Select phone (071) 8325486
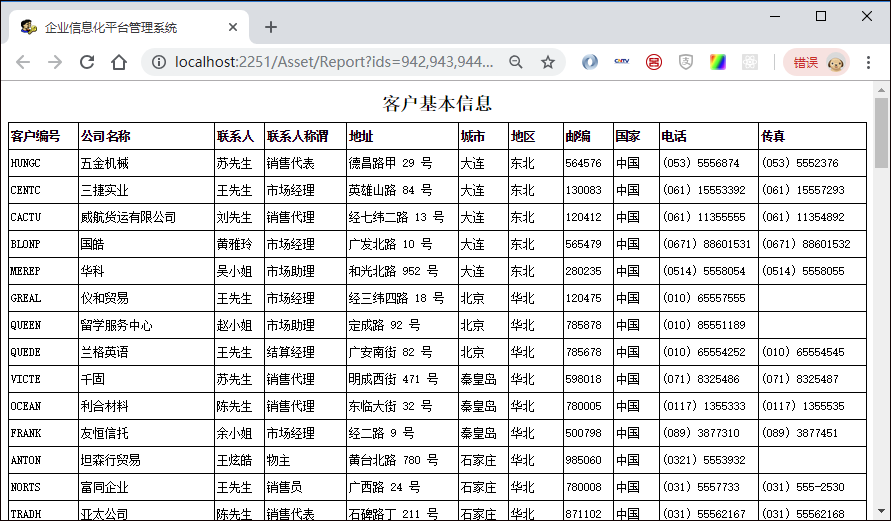This screenshot has height=521, width=891. 701,379
